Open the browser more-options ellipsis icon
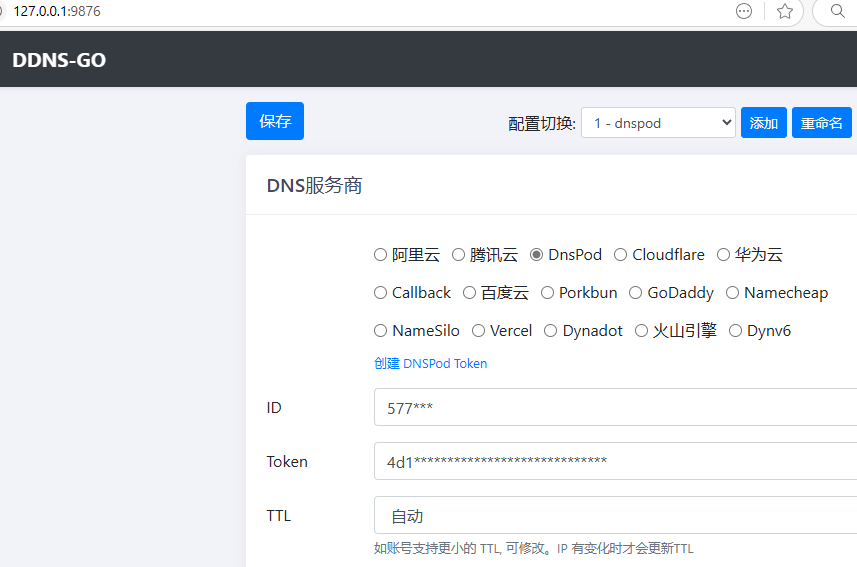This screenshot has height=567, width=857. (744, 11)
